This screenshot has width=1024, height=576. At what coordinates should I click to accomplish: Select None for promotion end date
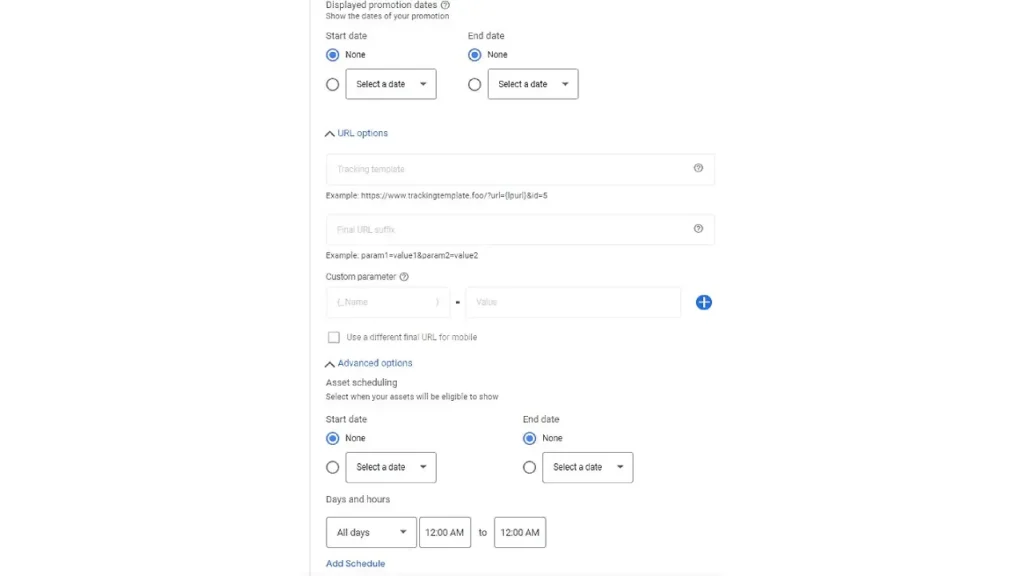tap(474, 55)
